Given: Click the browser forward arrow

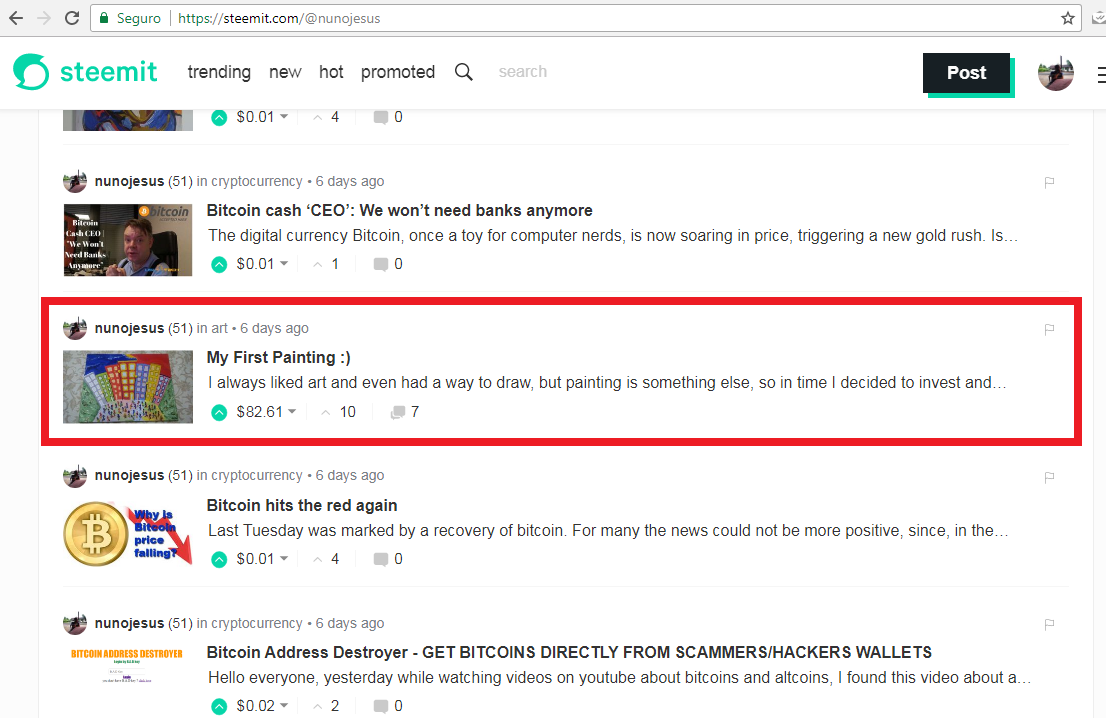Looking at the screenshot, I should pos(44,18).
